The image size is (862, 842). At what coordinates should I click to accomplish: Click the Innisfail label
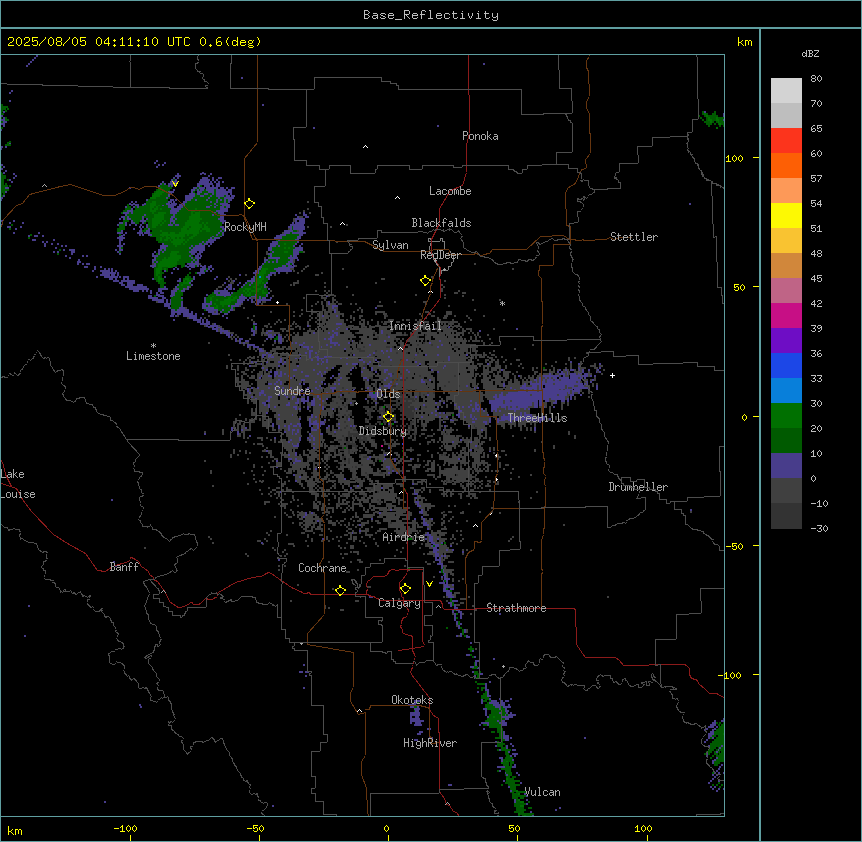(415, 326)
